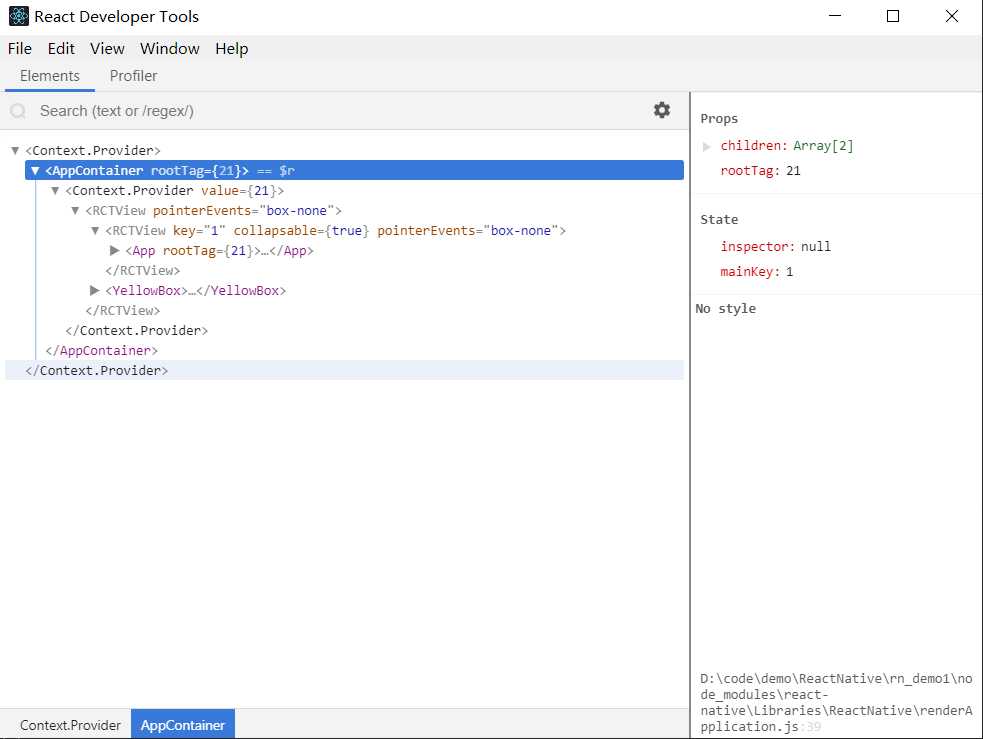Click the renderApplication.js source path

[x=836, y=702]
